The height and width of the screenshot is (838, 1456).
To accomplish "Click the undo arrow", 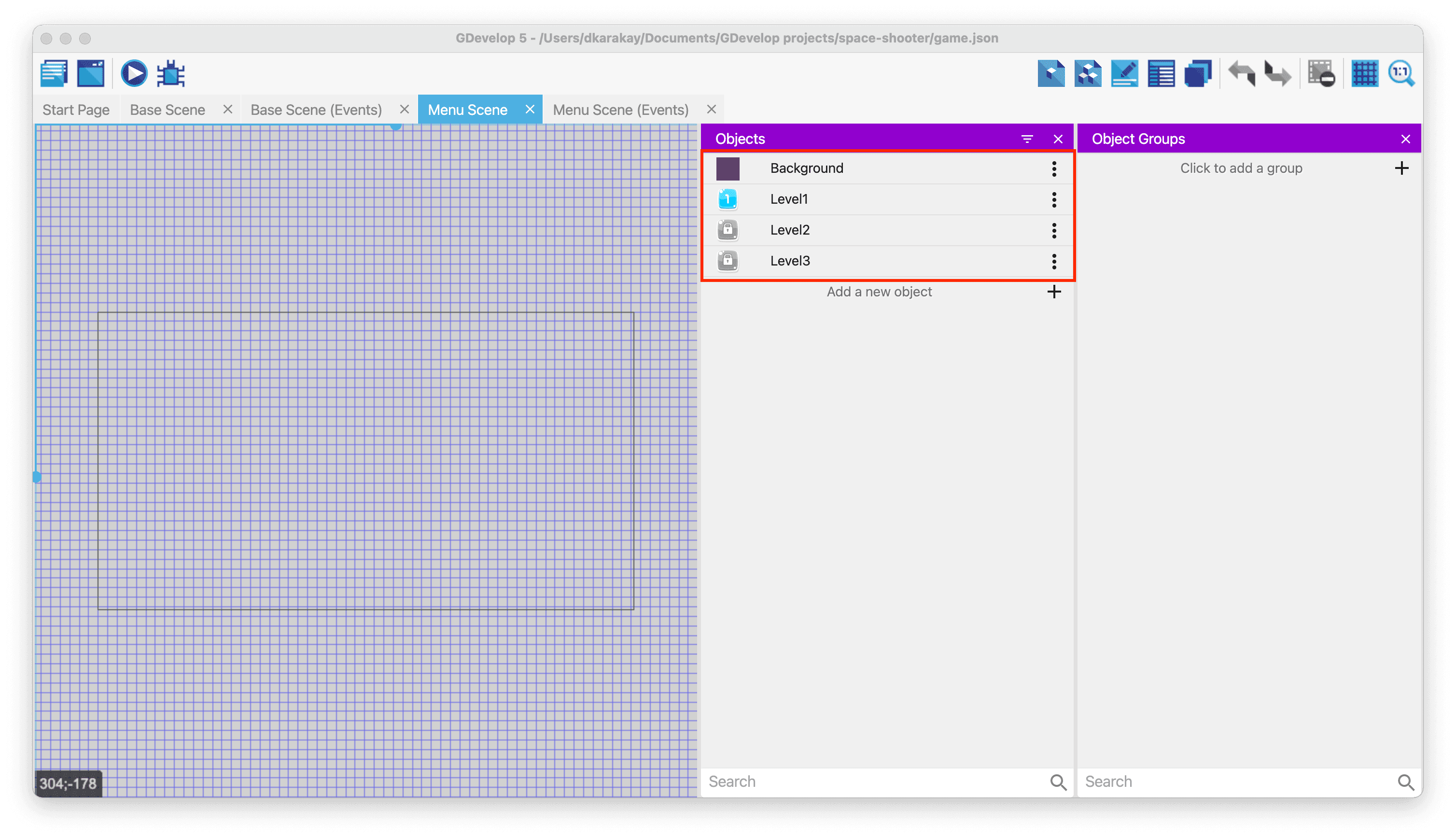I will coord(1241,74).
